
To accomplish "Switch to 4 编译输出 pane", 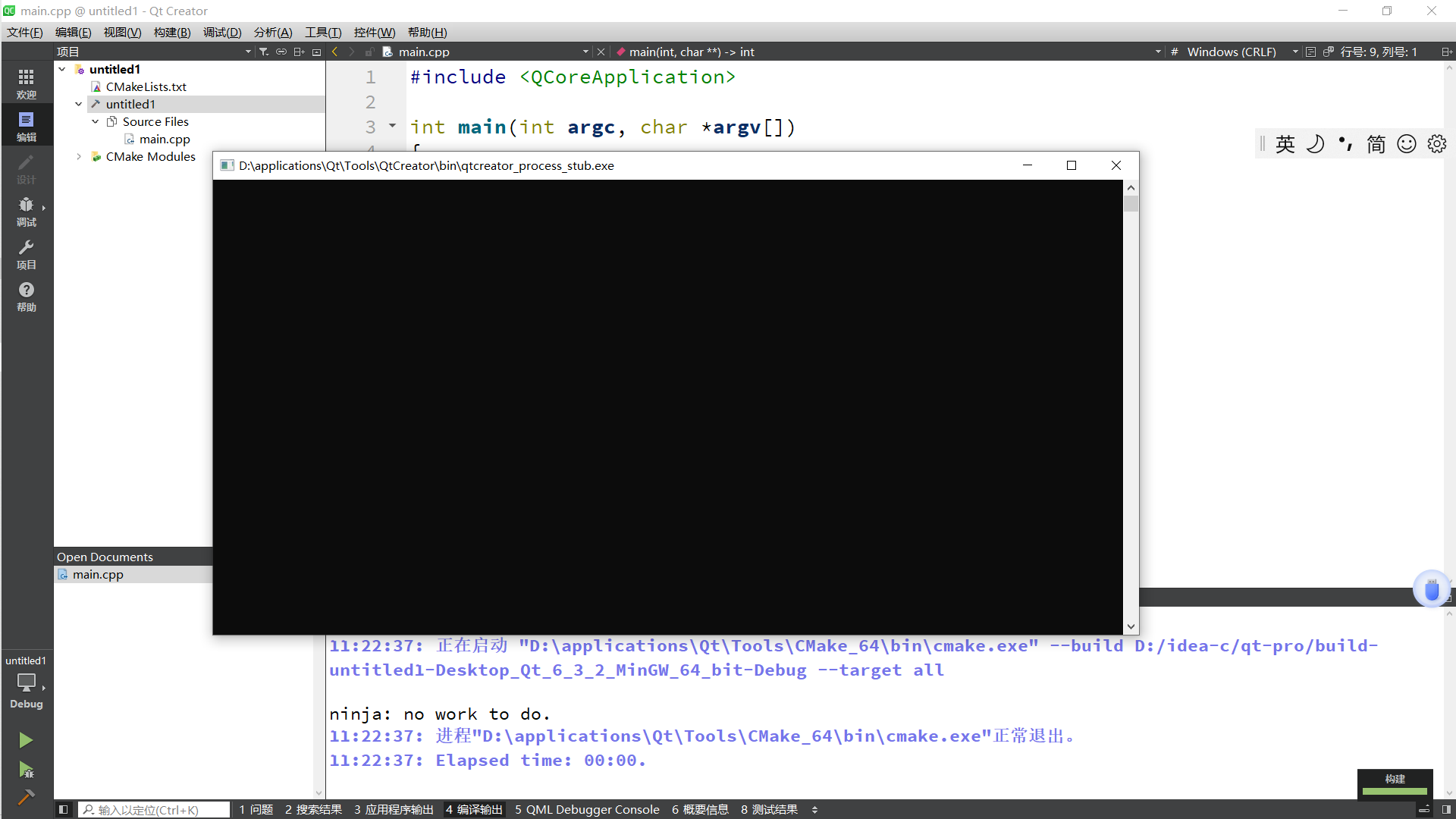I will coord(474,810).
